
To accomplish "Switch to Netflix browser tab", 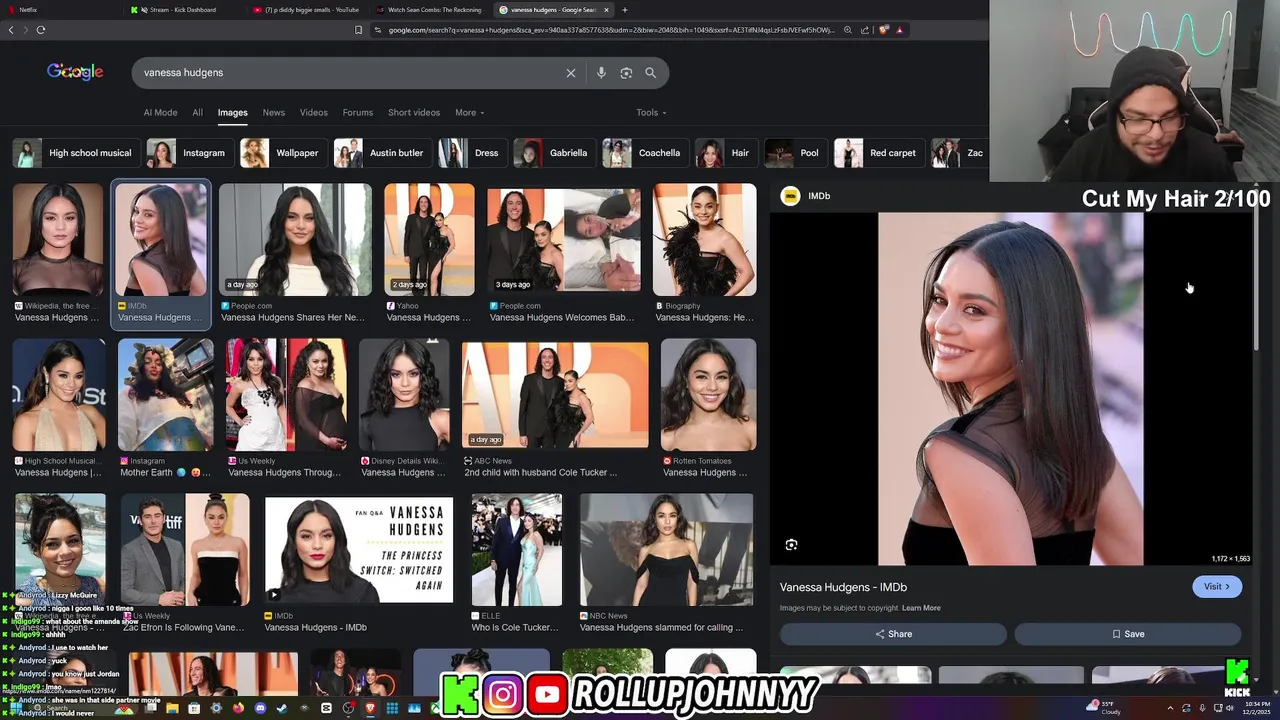I will coord(60,10).
